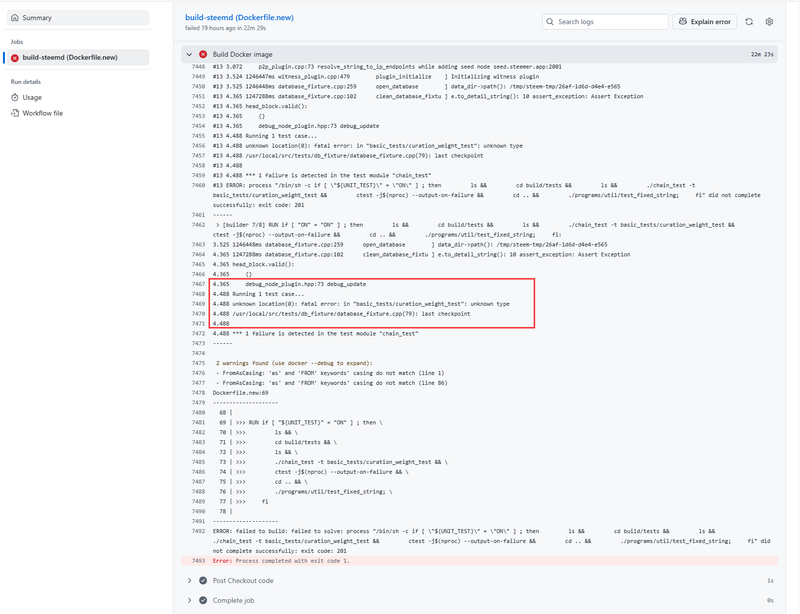
Task: Click the red failure icon on Build Docker image
Action: click(203, 54)
